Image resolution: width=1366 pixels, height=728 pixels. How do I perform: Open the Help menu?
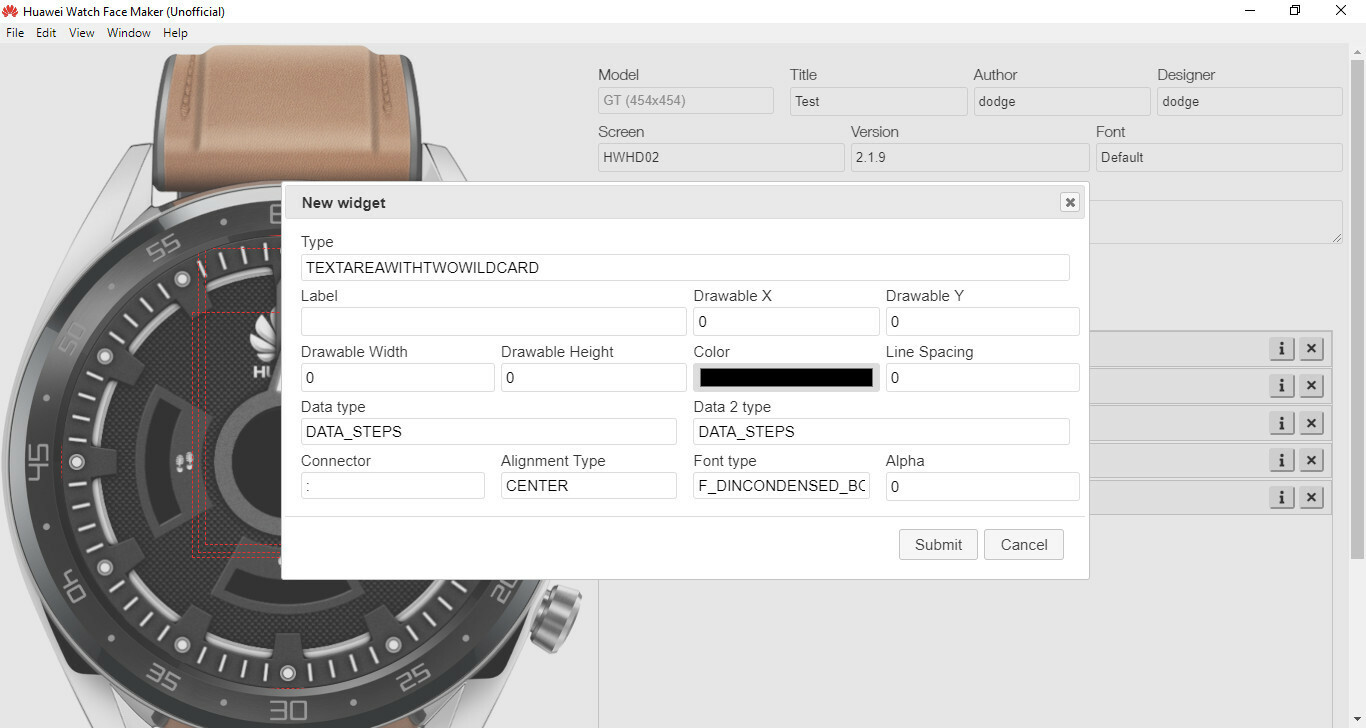click(x=175, y=33)
